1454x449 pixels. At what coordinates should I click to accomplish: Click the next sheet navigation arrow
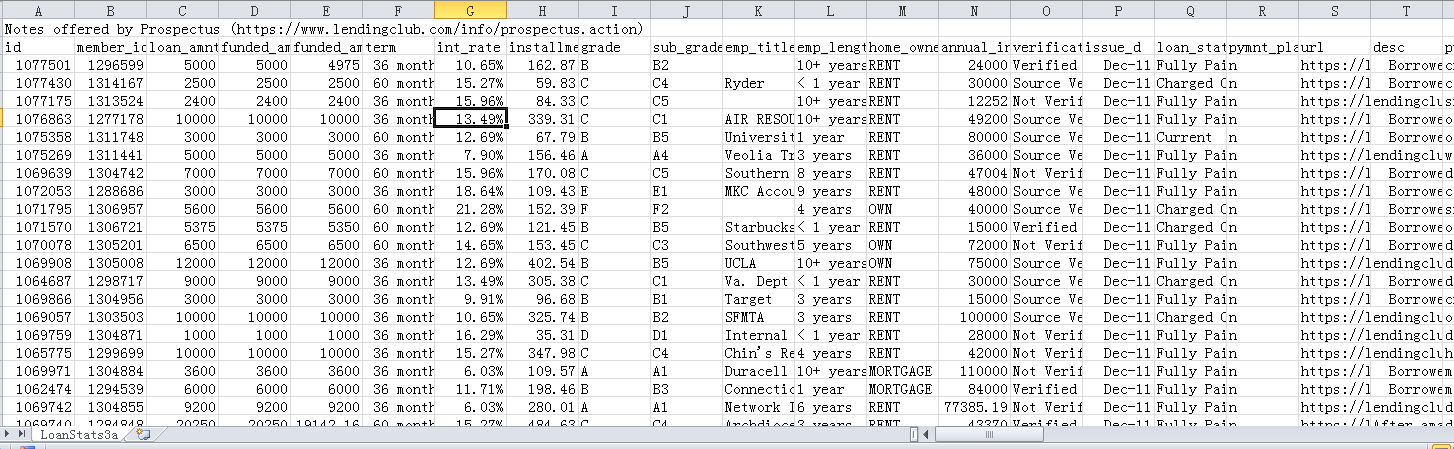point(9,435)
